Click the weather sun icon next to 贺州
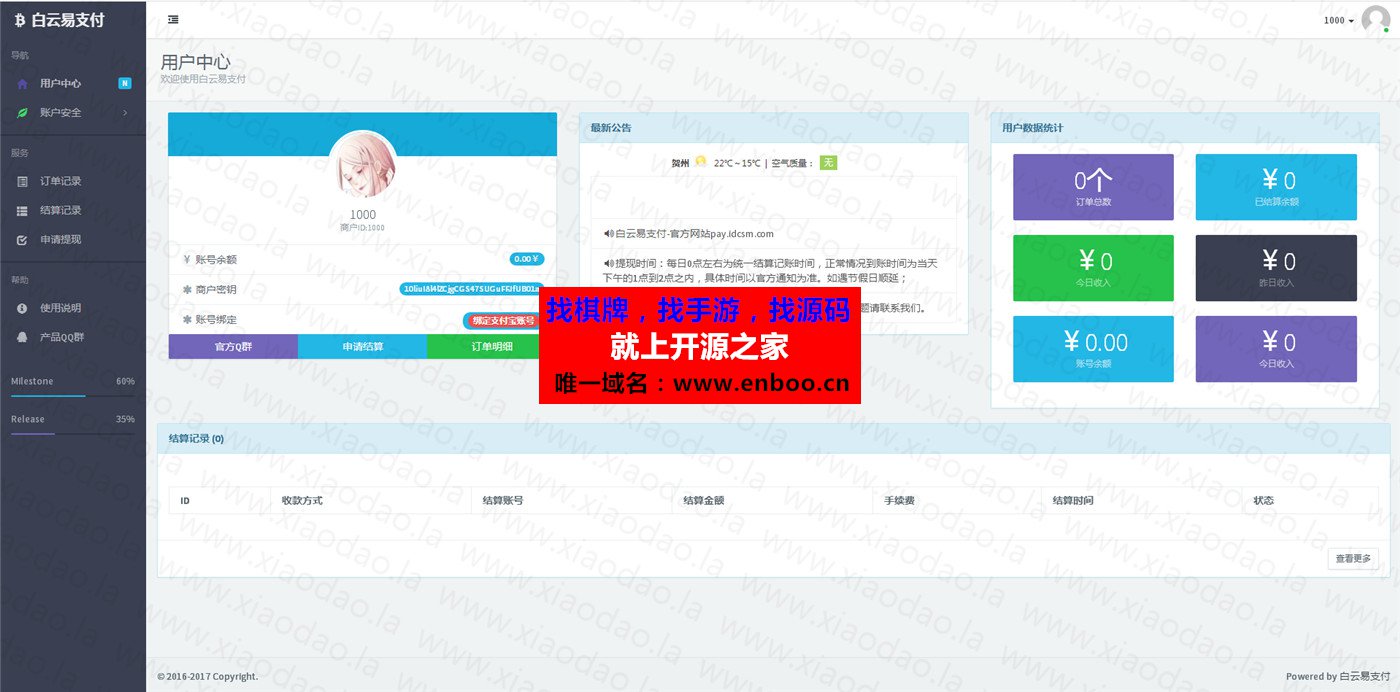Viewport: 1400px width, 692px height. coord(701,162)
